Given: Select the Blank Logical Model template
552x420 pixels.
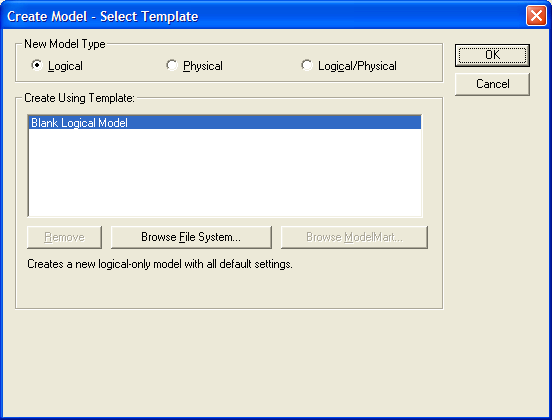Looking at the screenshot, I should click(225, 123).
